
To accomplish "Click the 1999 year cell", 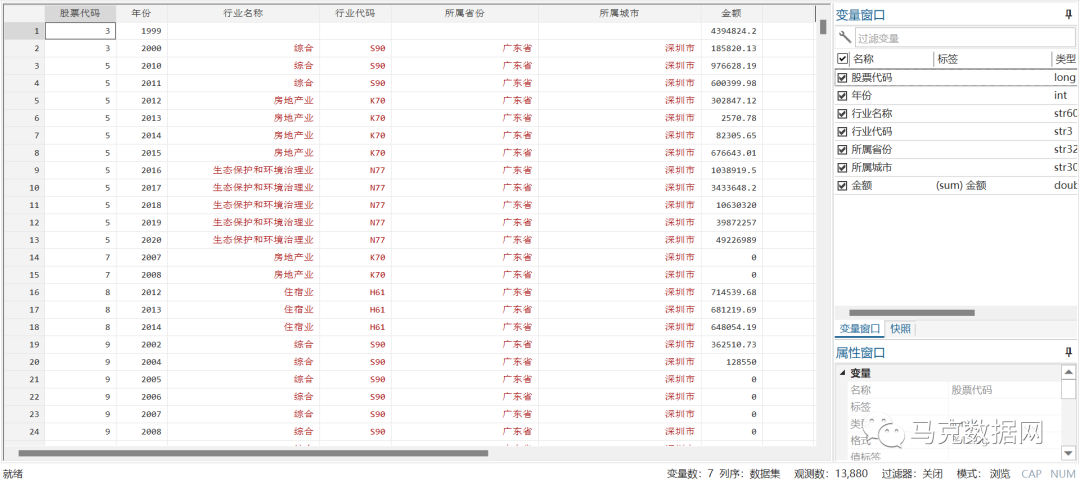I will point(141,31).
